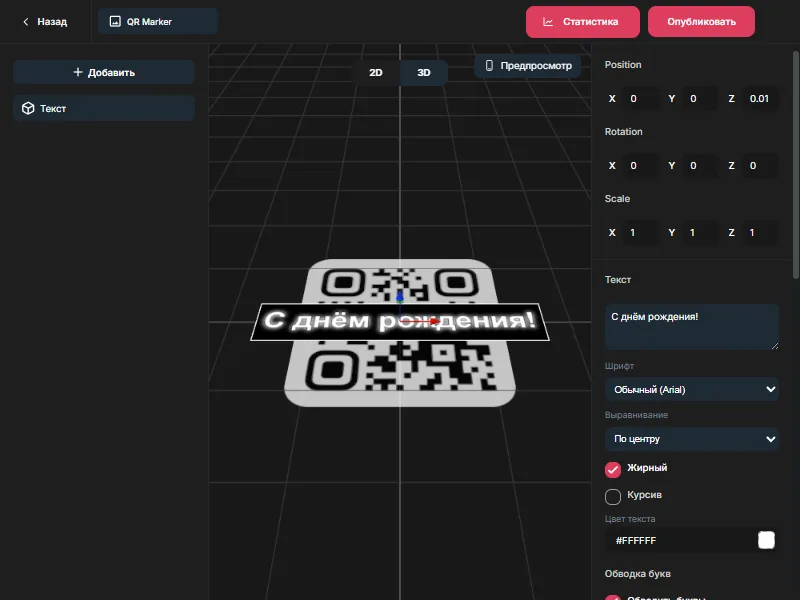Click the Обводка букв section heading
The width and height of the screenshot is (800, 600).
(637, 573)
